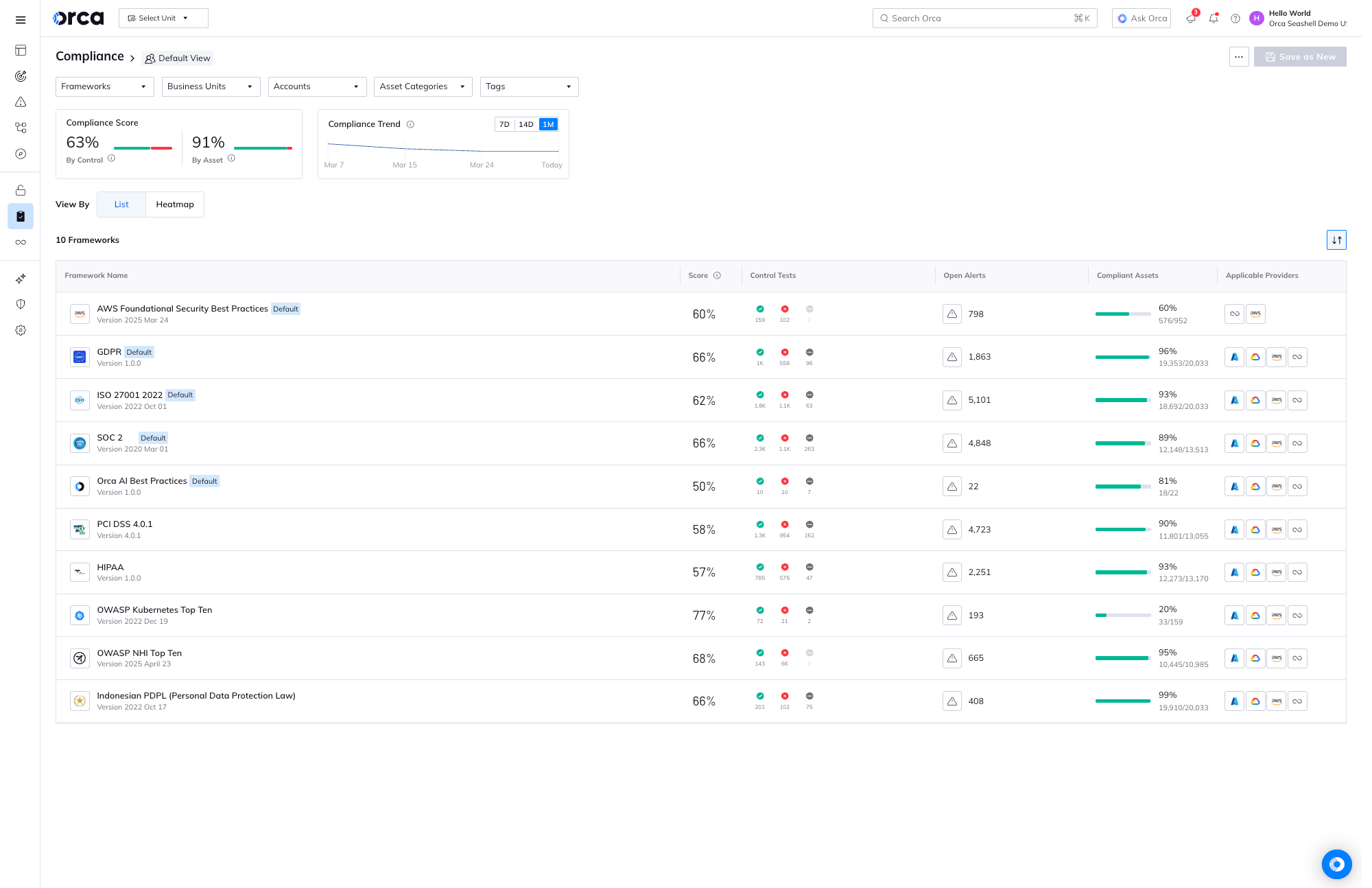This screenshot has width=1372, height=888.
Task: Click Azure provider icon in HIPAA row
Action: click(1234, 572)
